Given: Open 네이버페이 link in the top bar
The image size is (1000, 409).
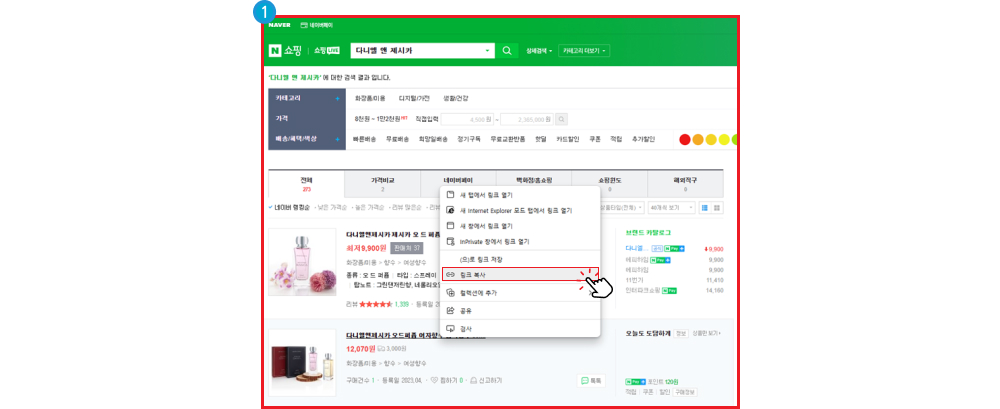Looking at the screenshot, I should [317, 25].
